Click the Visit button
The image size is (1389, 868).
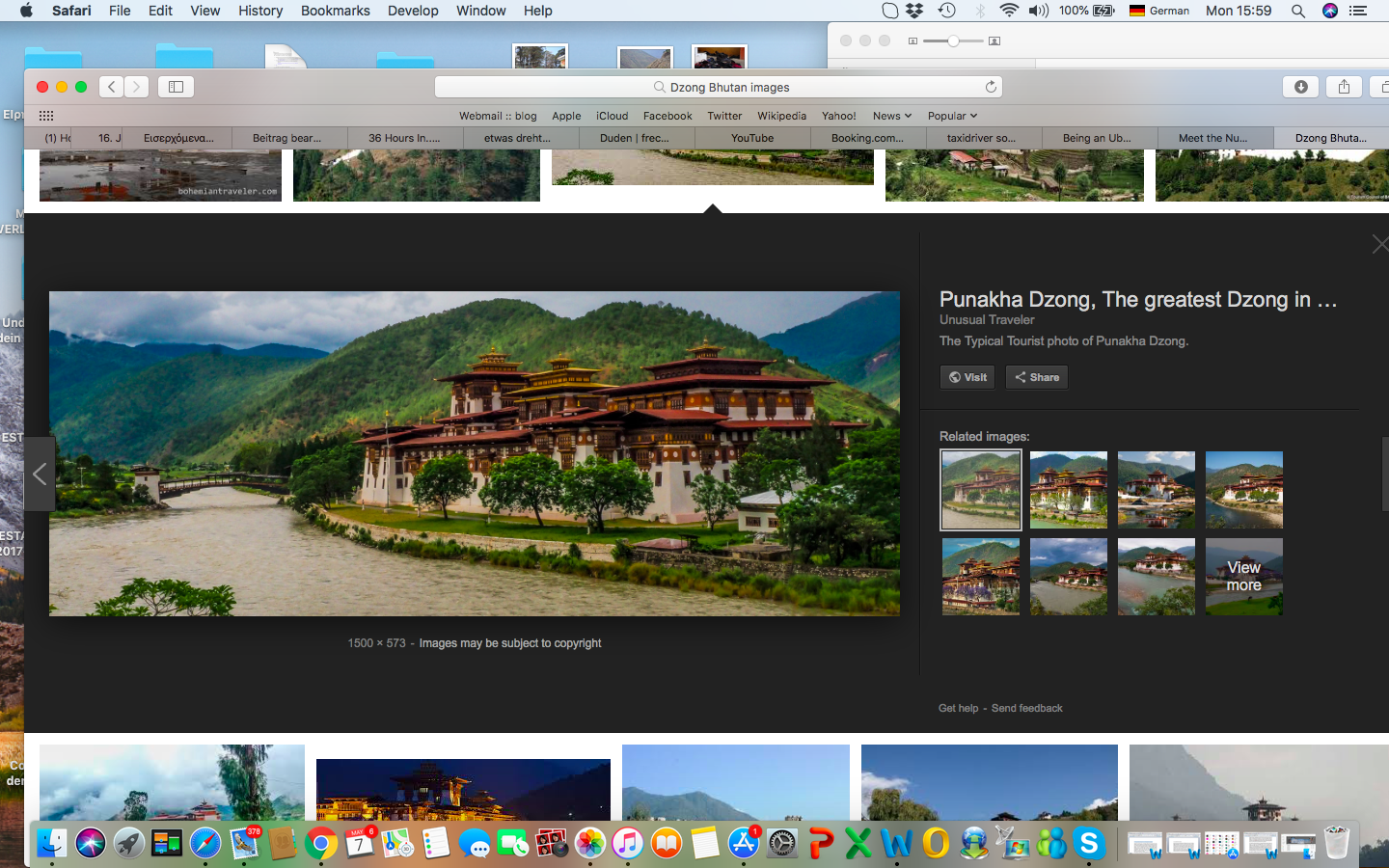(967, 377)
